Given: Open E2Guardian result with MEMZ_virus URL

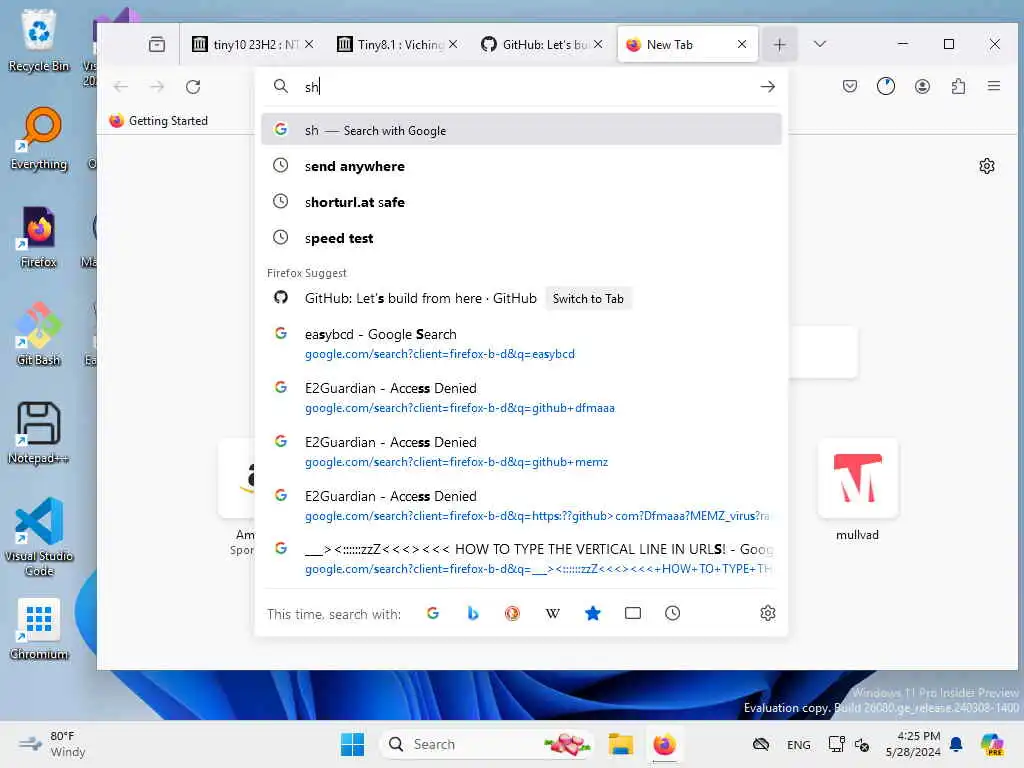Looking at the screenshot, I should [521, 505].
